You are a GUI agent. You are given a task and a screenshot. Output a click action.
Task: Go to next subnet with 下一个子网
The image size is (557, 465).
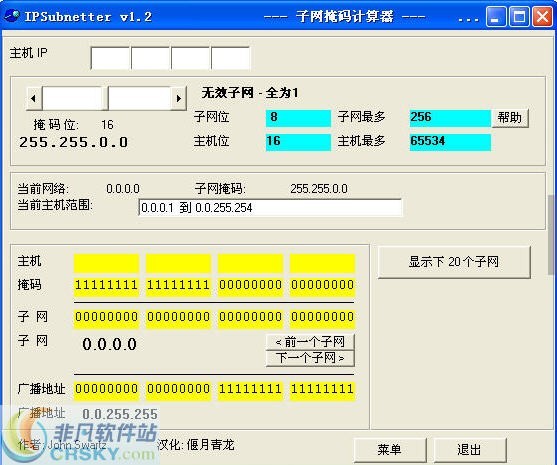(x=310, y=358)
